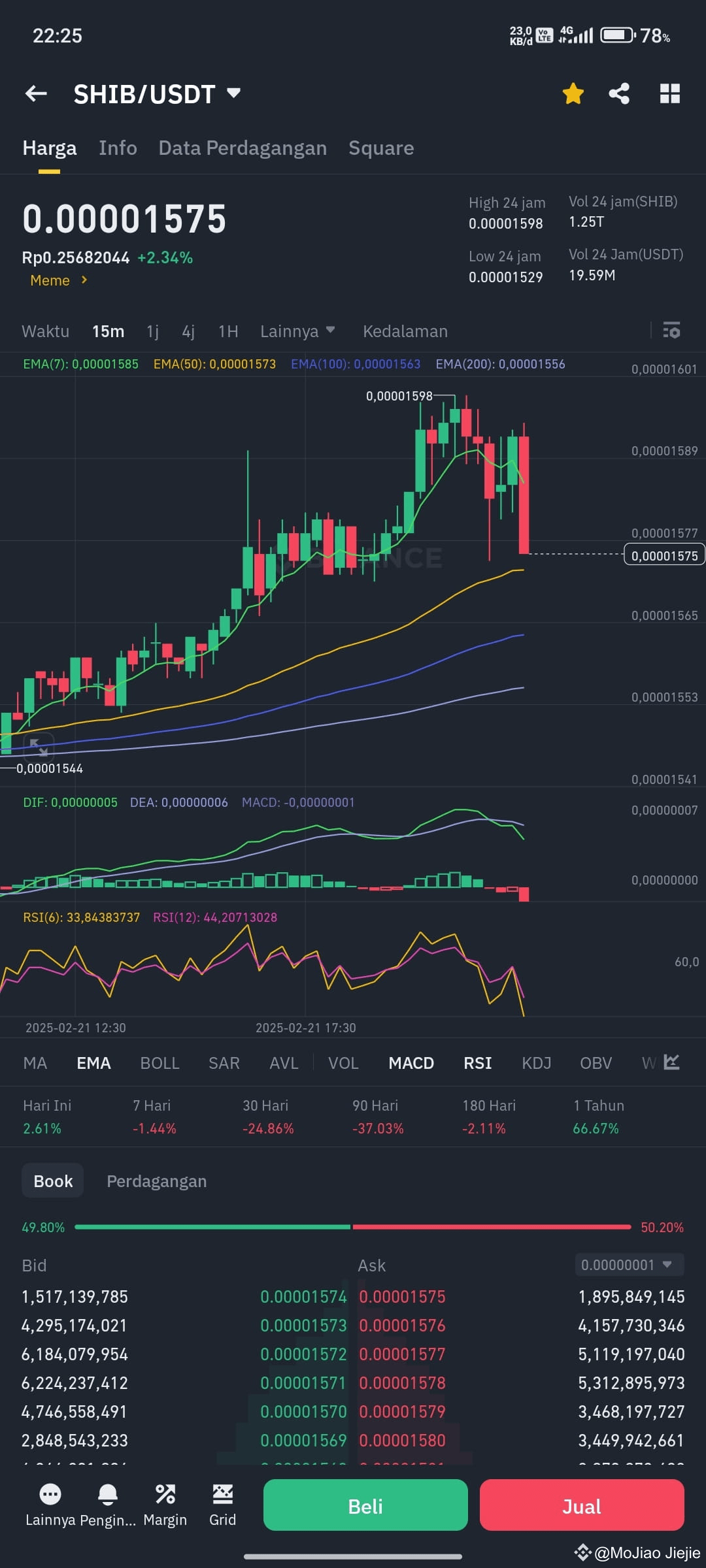Open Kedalaman depth chart
This screenshot has height=1568, width=706.
tap(405, 331)
